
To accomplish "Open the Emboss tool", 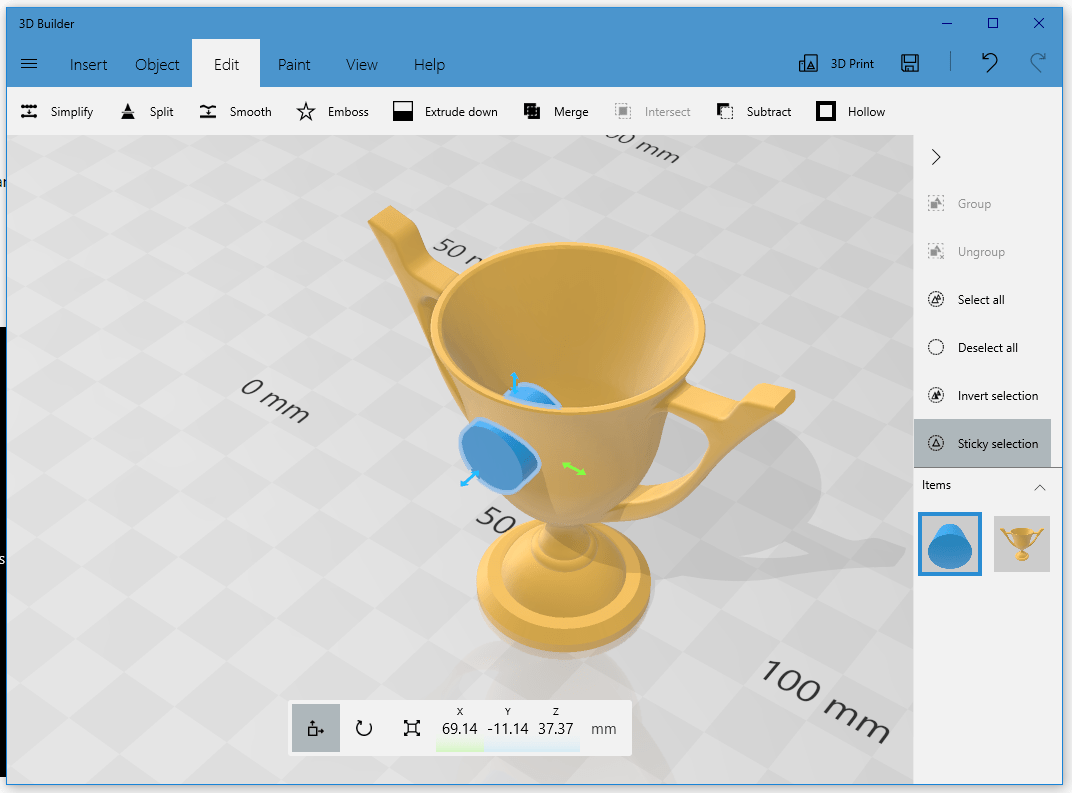I will pyautogui.click(x=332, y=111).
